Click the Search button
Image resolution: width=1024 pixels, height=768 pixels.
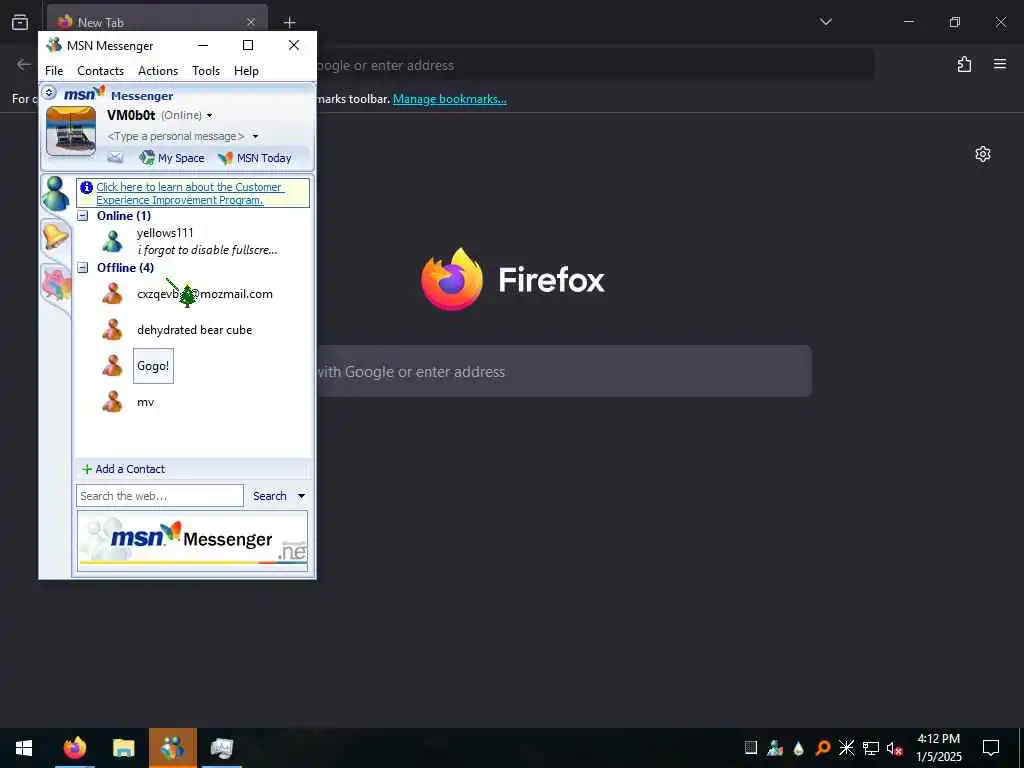(270, 496)
